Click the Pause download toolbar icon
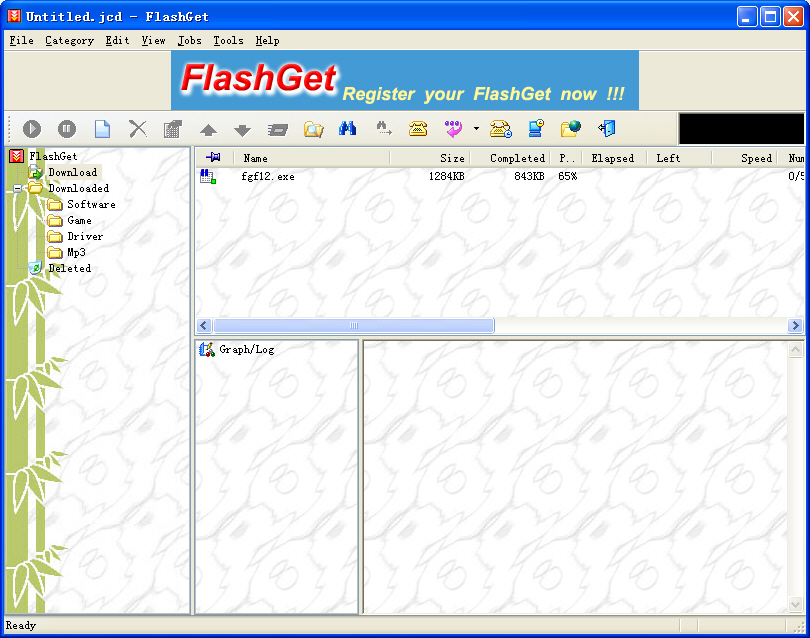Screen dimensions: 810x638 click(67, 129)
